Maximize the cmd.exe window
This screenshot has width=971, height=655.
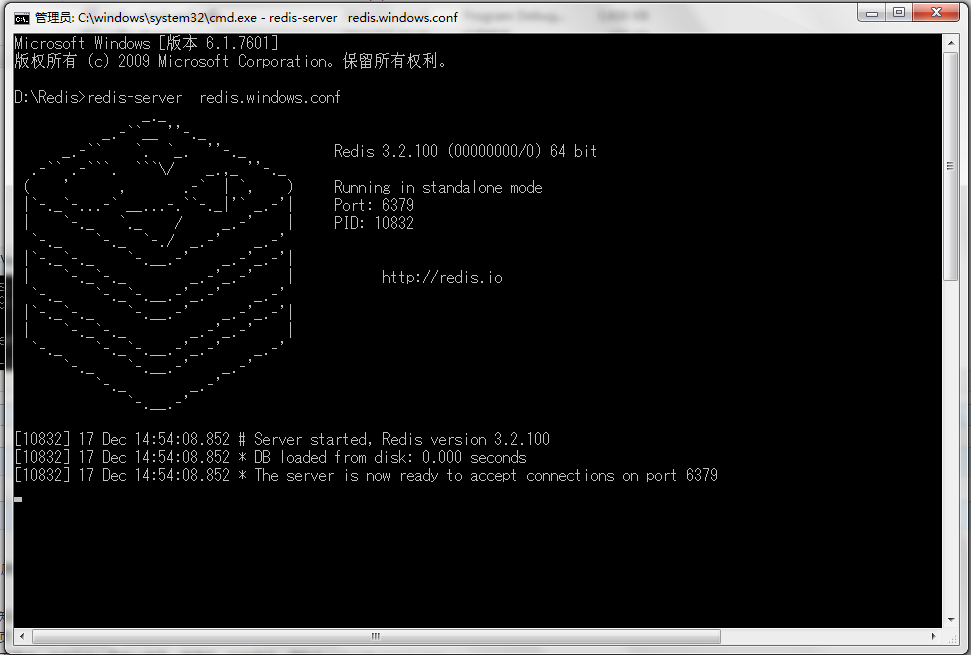click(x=899, y=13)
